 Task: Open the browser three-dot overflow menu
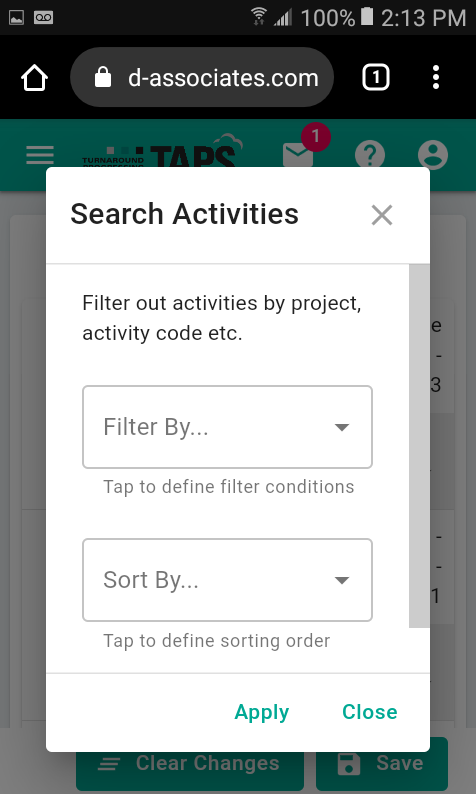436,77
